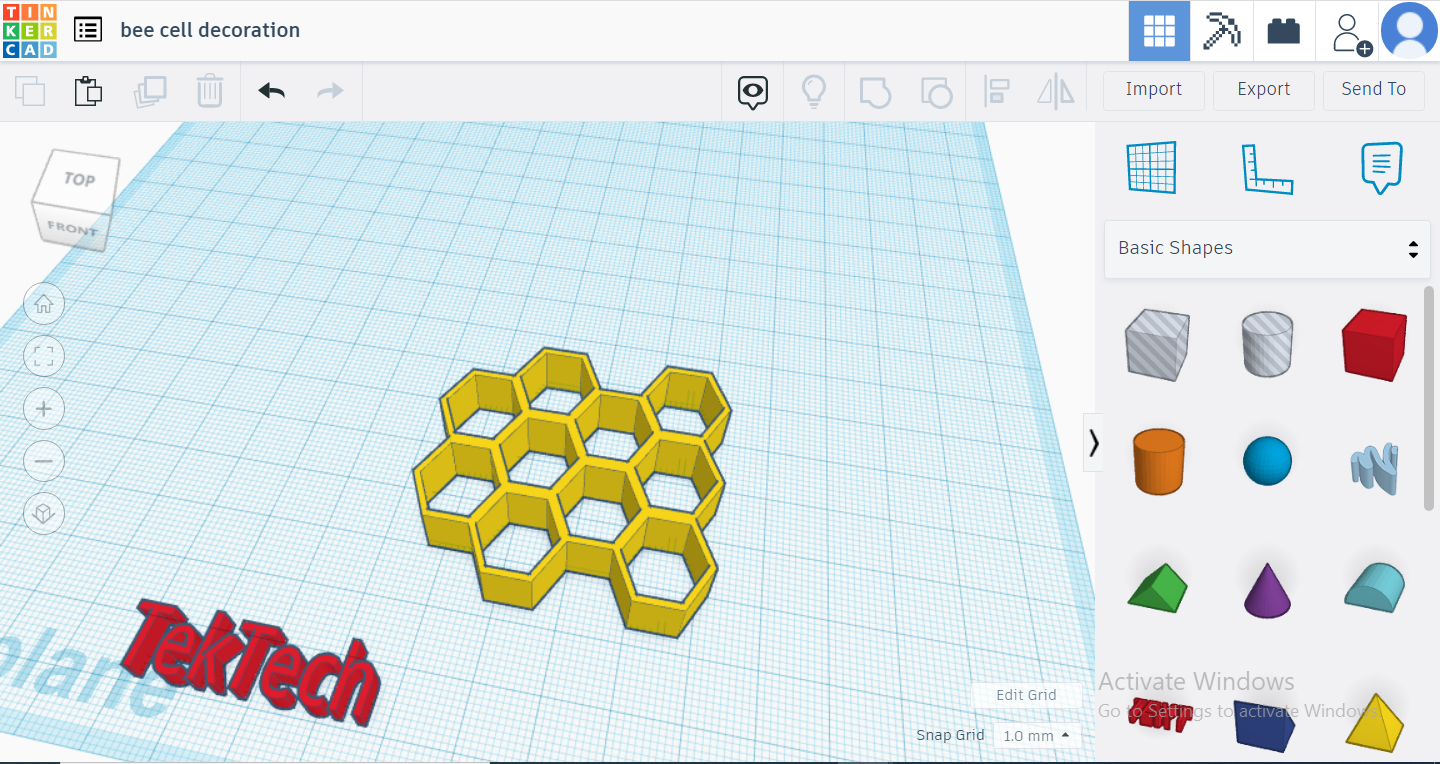Select the purple Cone shape
Image resolution: width=1440 pixels, height=764 pixels.
coord(1267,589)
